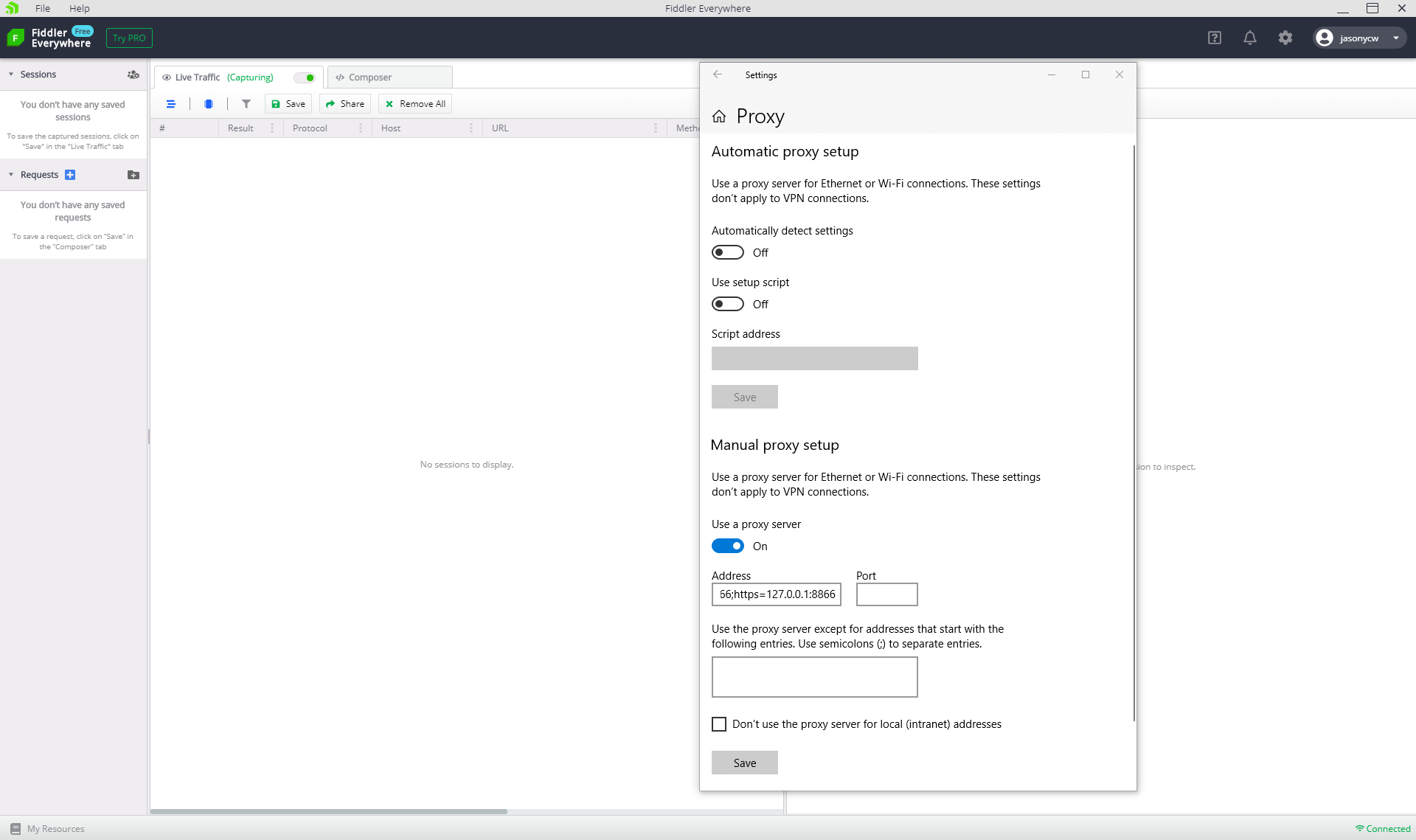Check Don't use proxy for local addresses
Image resolution: width=1416 pixels, height=840 pixels.
[719, 724]
